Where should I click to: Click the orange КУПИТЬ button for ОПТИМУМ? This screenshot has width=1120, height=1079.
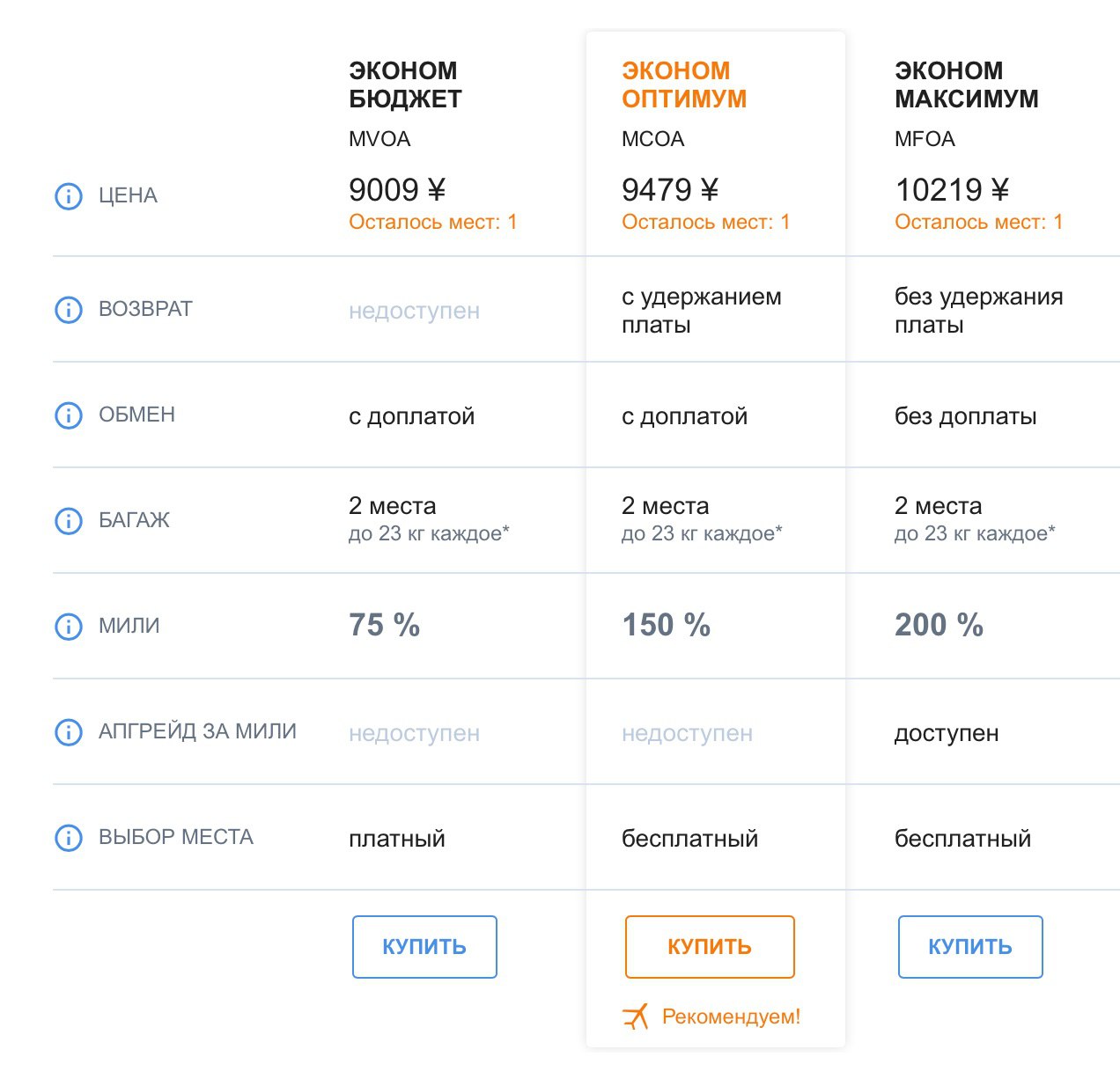tap(710, 947)
